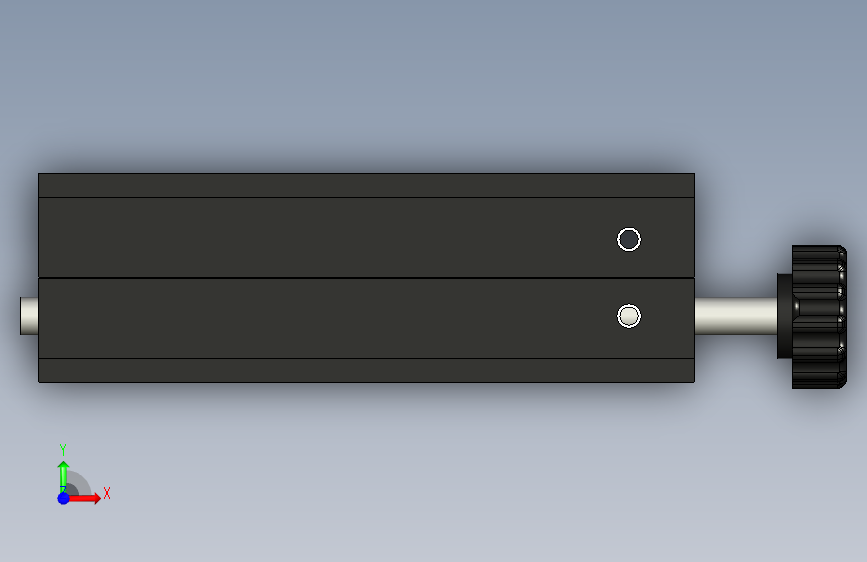This screenshot has width=867, height=562.
Task: Click the right vertical edge of the body
Action: click(x=694, y=278)
